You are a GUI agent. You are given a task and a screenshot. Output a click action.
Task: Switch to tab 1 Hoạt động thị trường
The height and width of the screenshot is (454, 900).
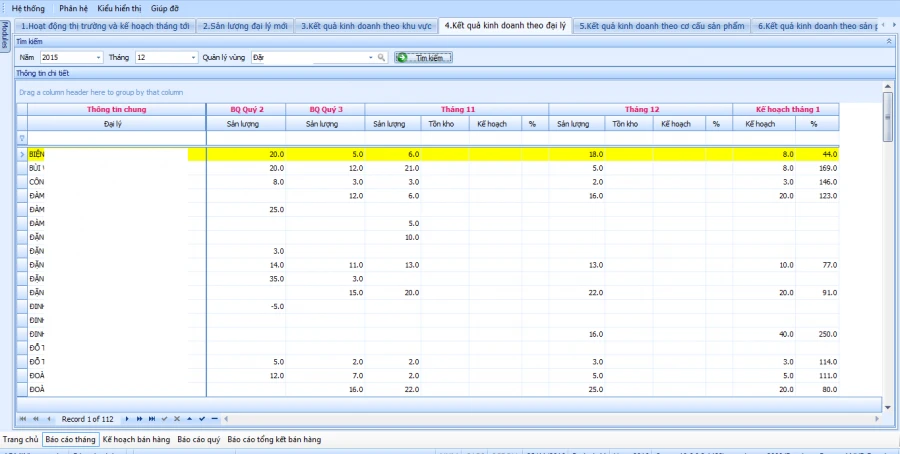[x=105, y=26]
